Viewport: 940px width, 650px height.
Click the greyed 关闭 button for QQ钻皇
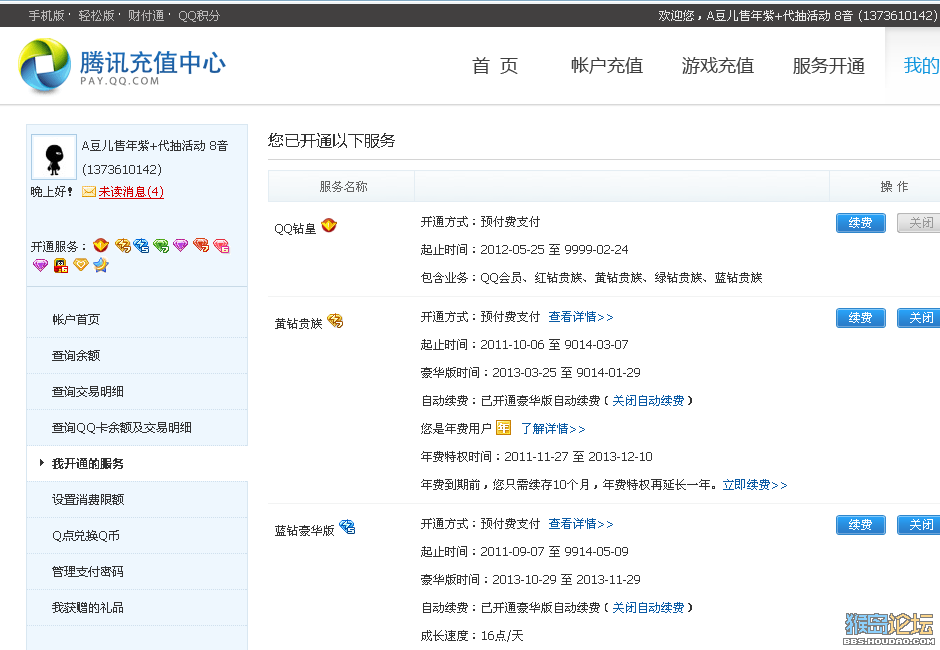(x=918, y=223)
